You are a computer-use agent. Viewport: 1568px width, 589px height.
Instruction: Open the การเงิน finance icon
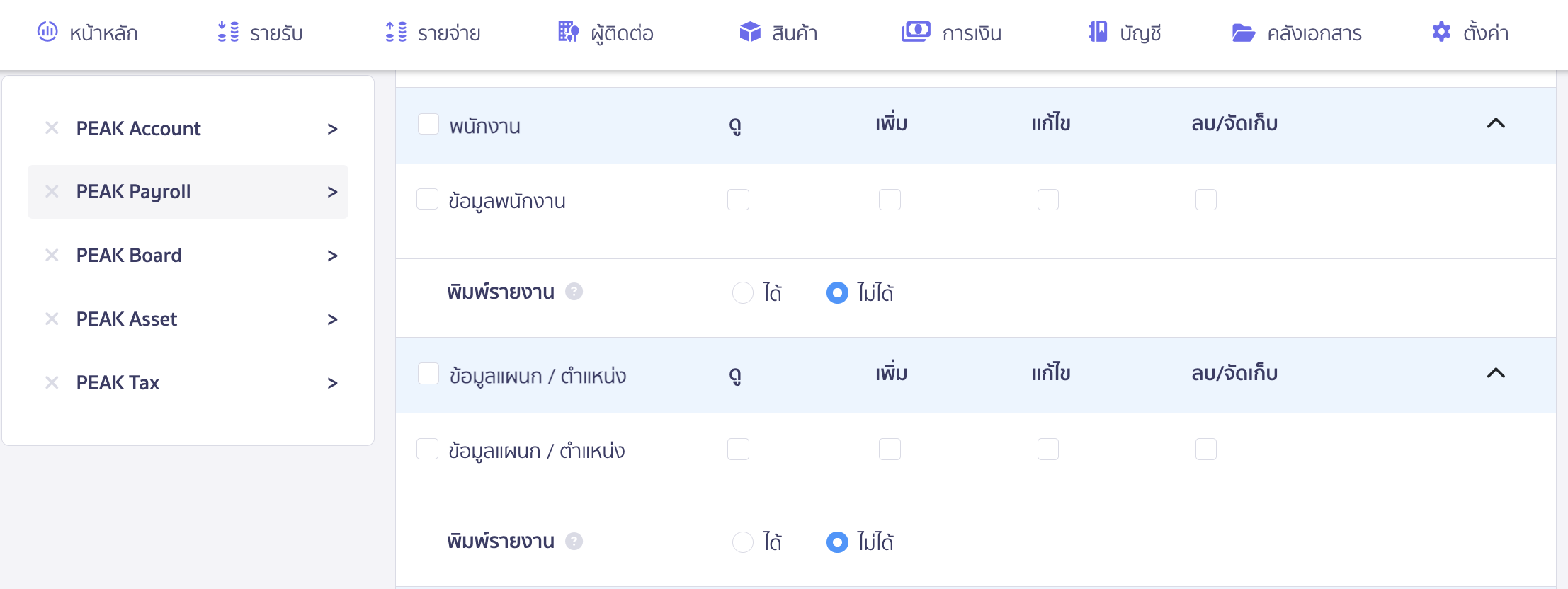click(x=916, y=31)
